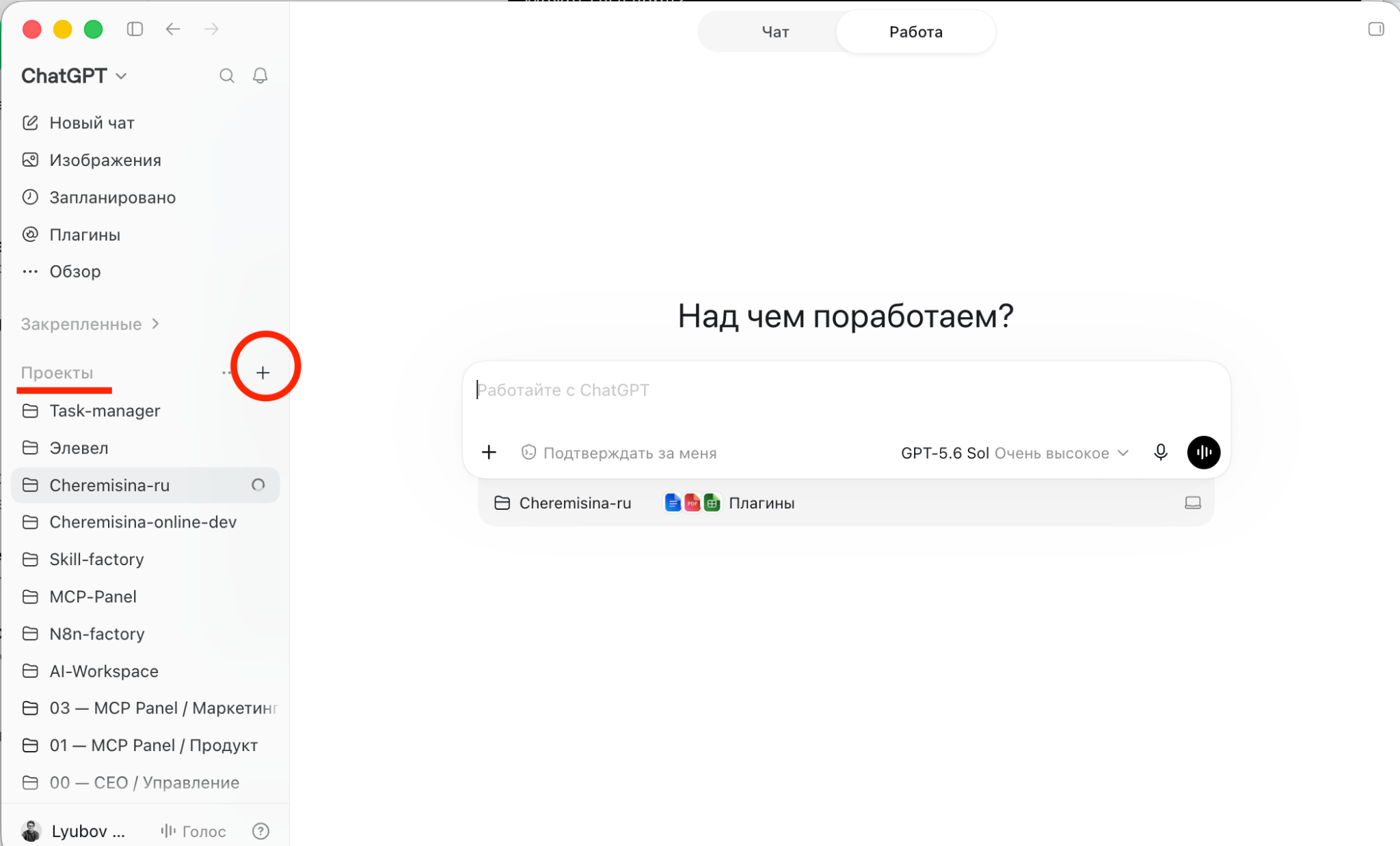Click the Запланировано clock icon
This screenshot has height=846, width=1400.
click(30, 197)
